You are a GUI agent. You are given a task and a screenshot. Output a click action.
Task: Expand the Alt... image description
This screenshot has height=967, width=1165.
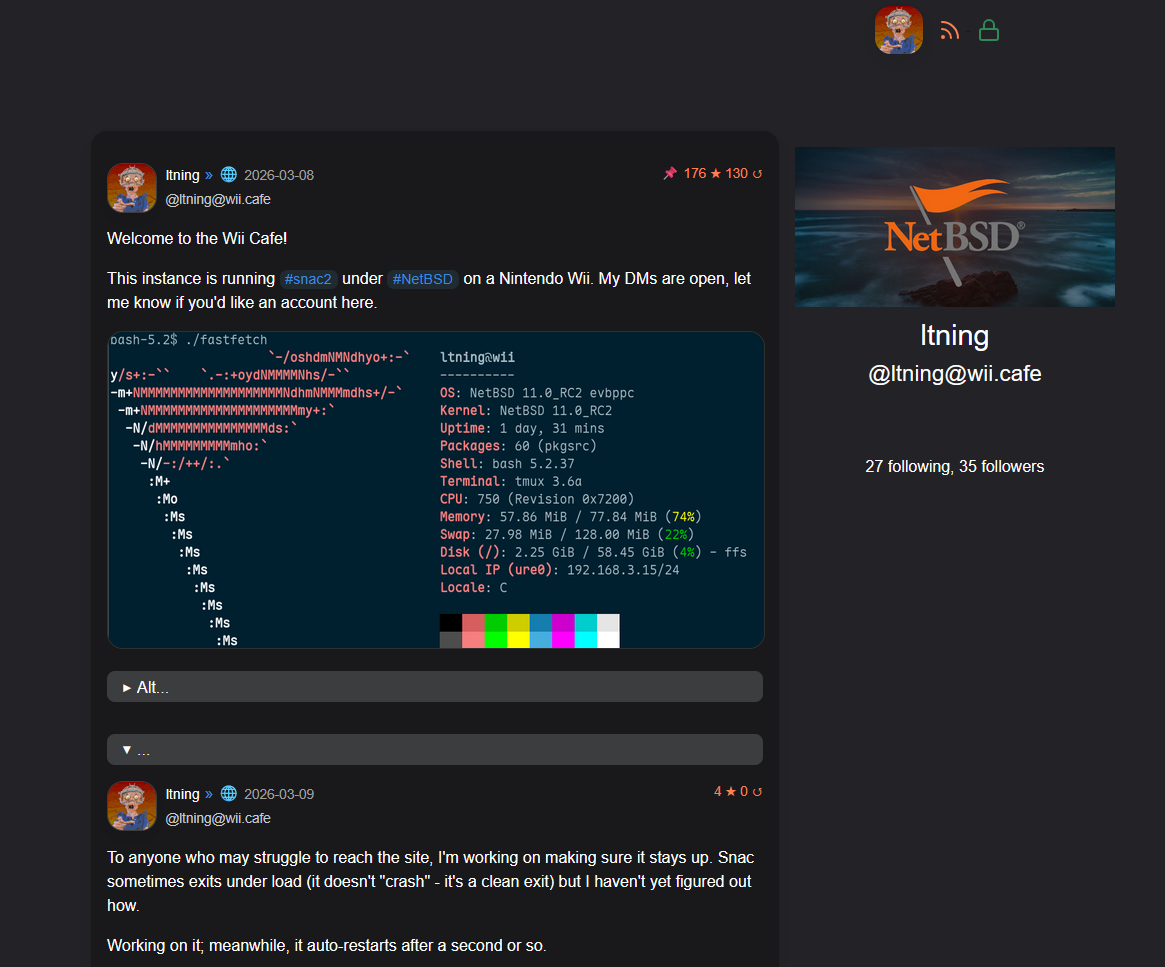pyautogui.click(x=434, y=687)
